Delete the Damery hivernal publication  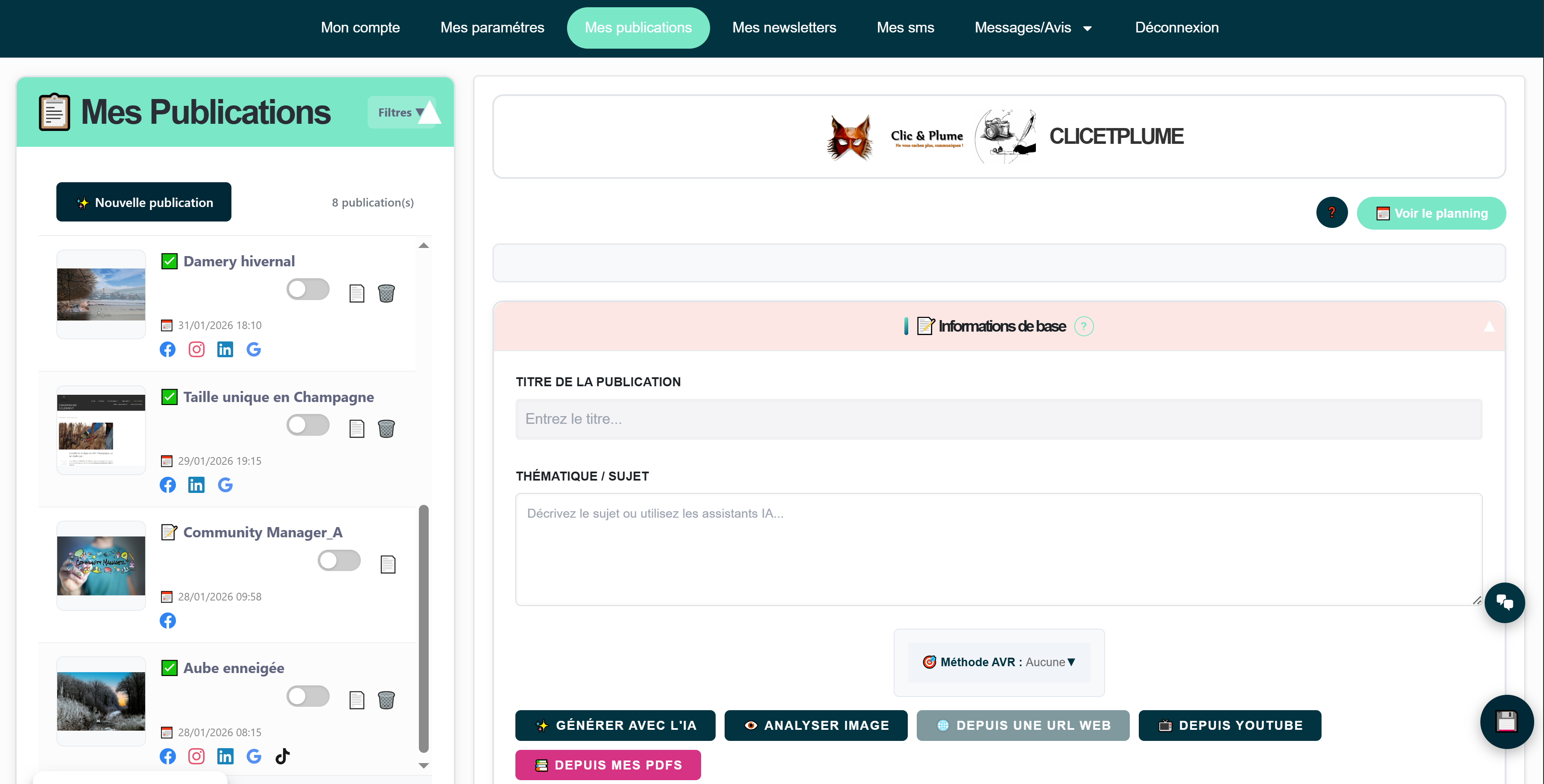pyautogui.click(x=386, y=293)
